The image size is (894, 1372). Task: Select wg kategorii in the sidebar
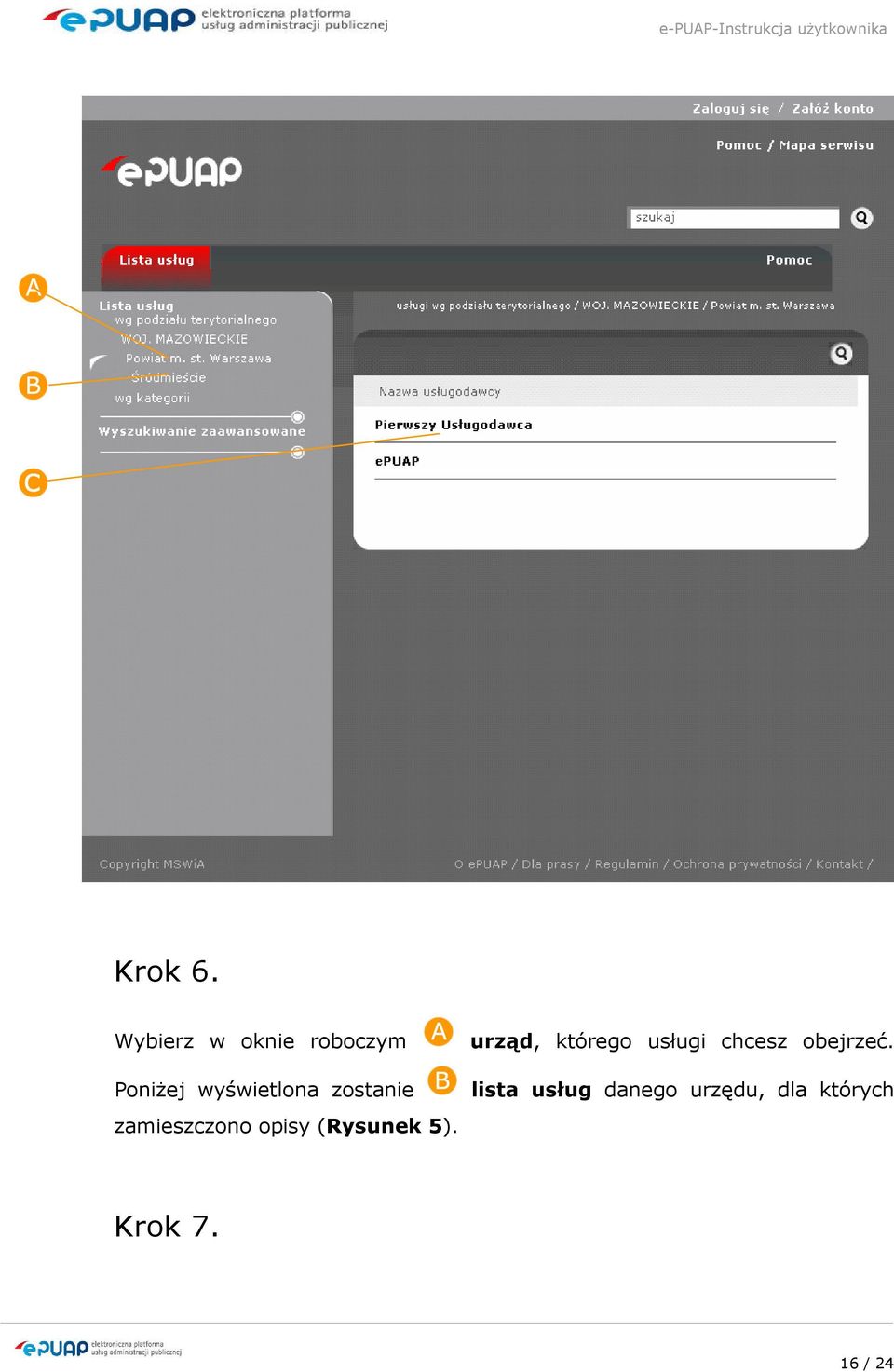[x=153, y=398]
